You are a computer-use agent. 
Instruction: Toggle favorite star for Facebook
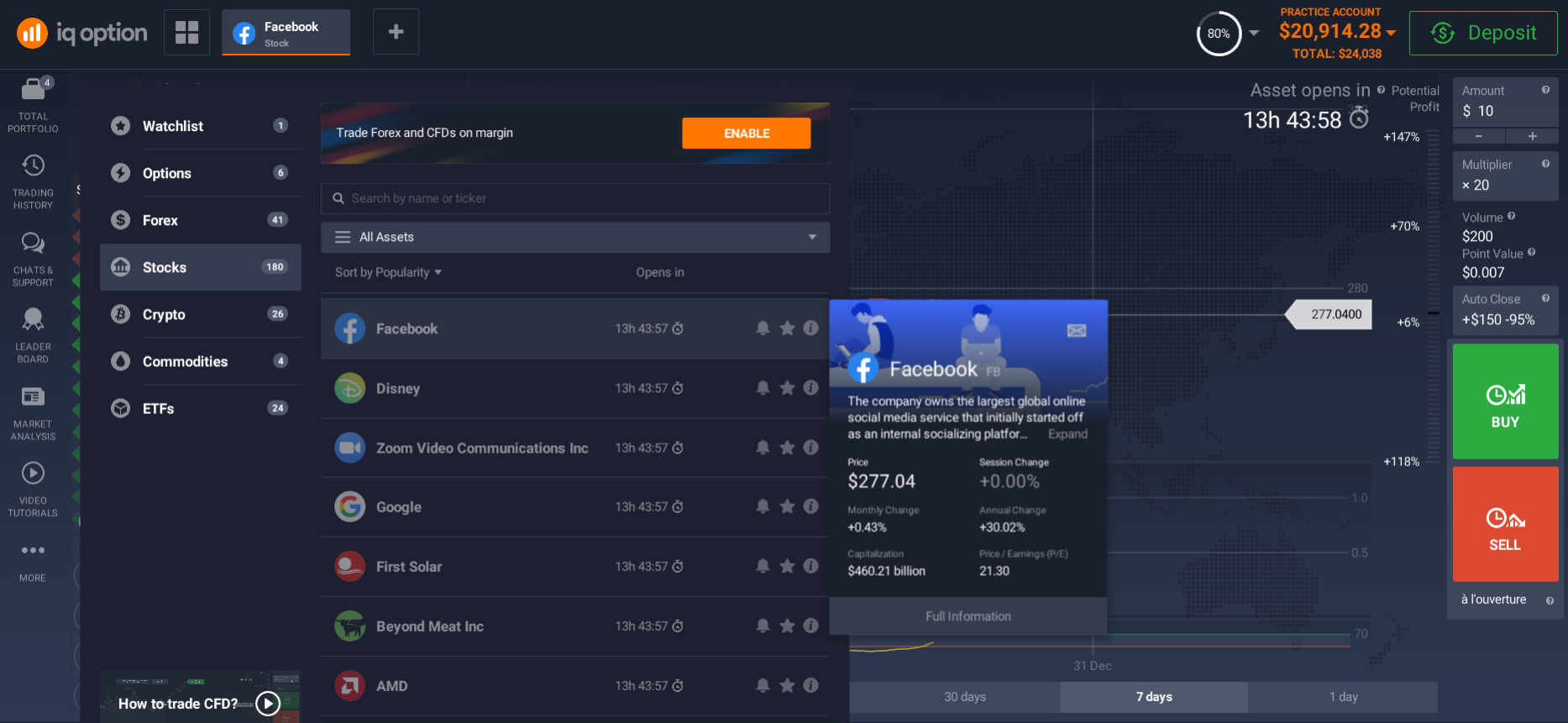click(787, 328)
